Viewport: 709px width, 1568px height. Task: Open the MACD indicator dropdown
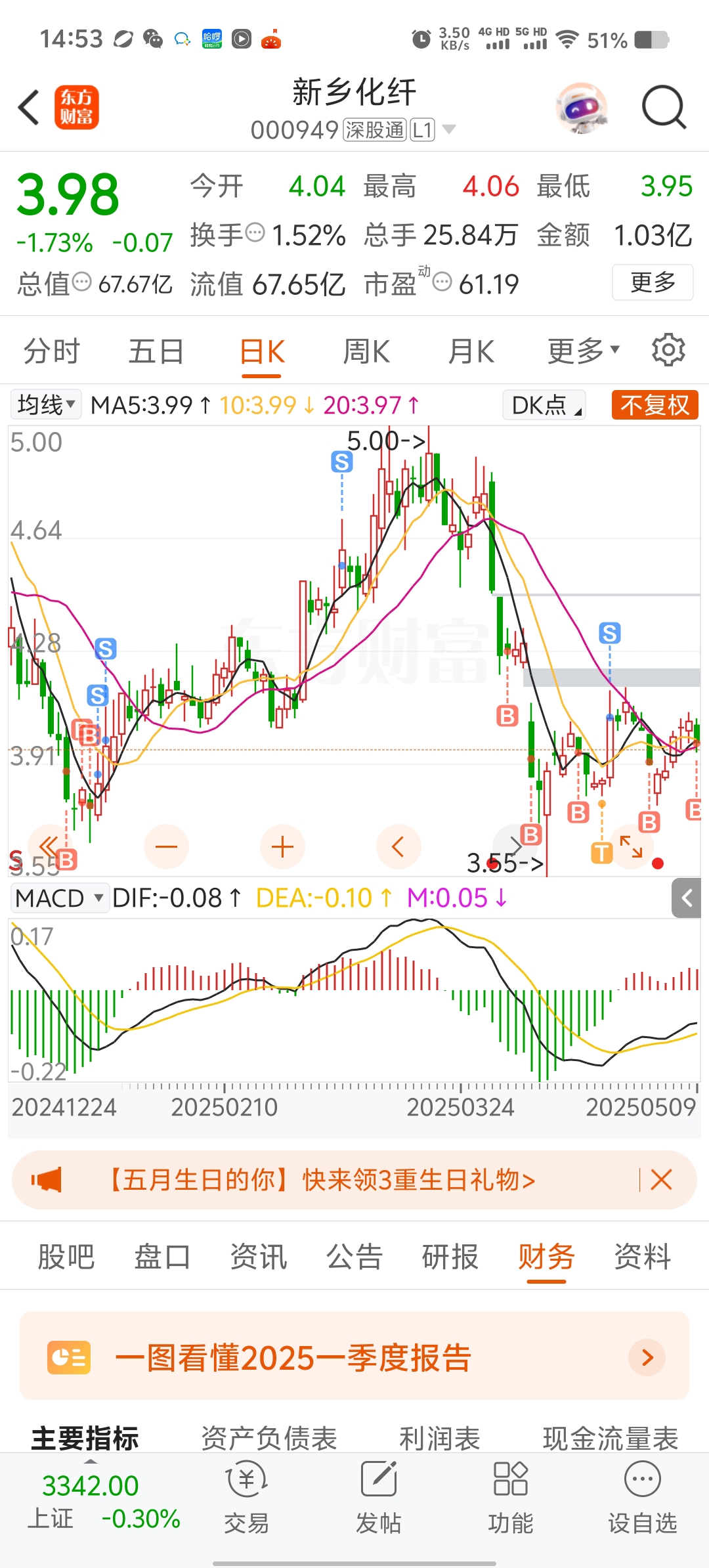pyautogui.click(x=60, y=898)
